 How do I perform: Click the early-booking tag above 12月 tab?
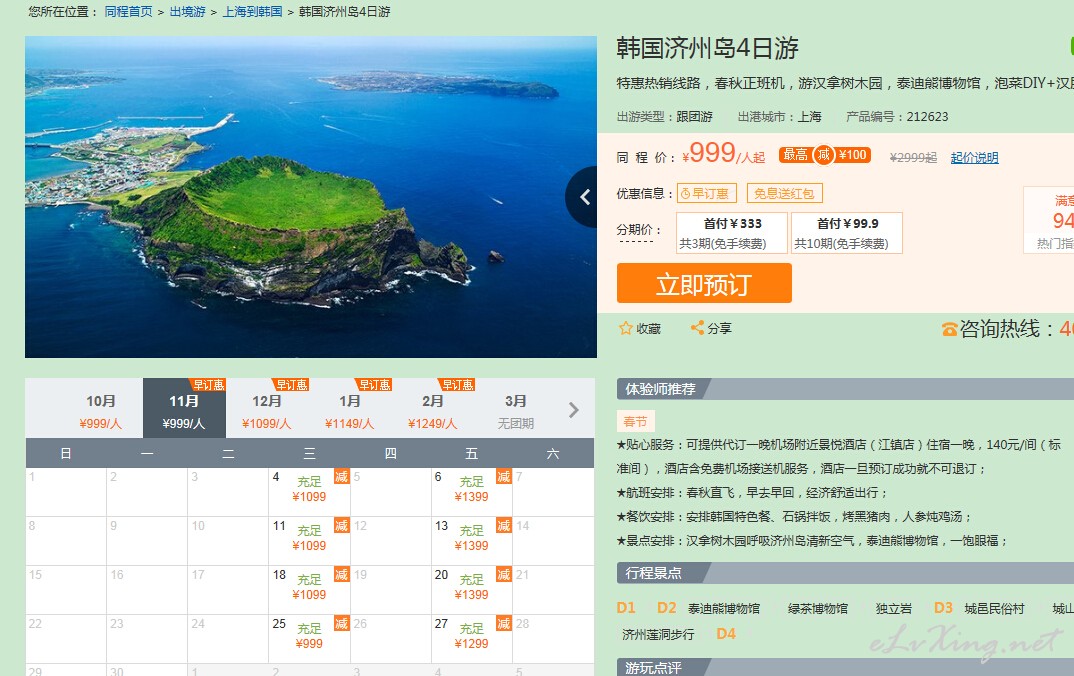tap(292, 385)
